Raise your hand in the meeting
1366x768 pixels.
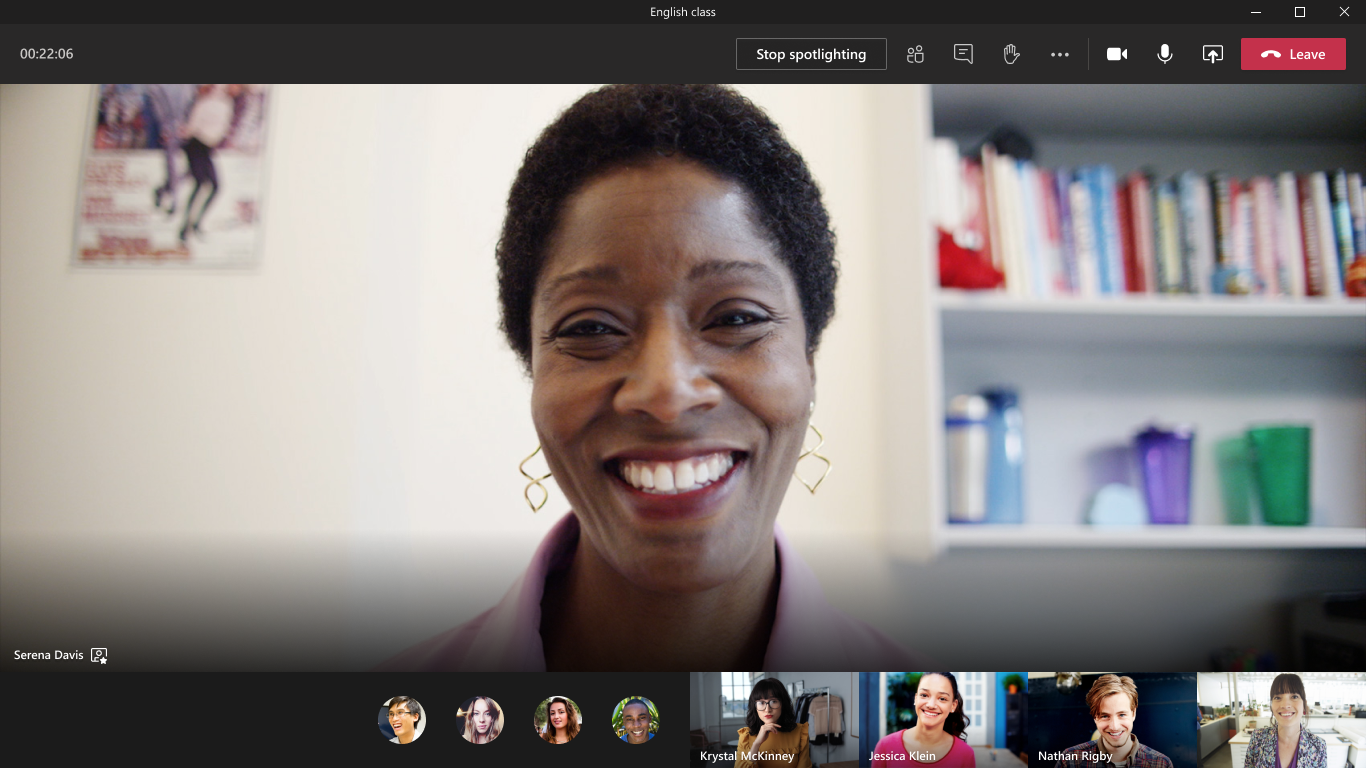click(x=1010, y=54)
